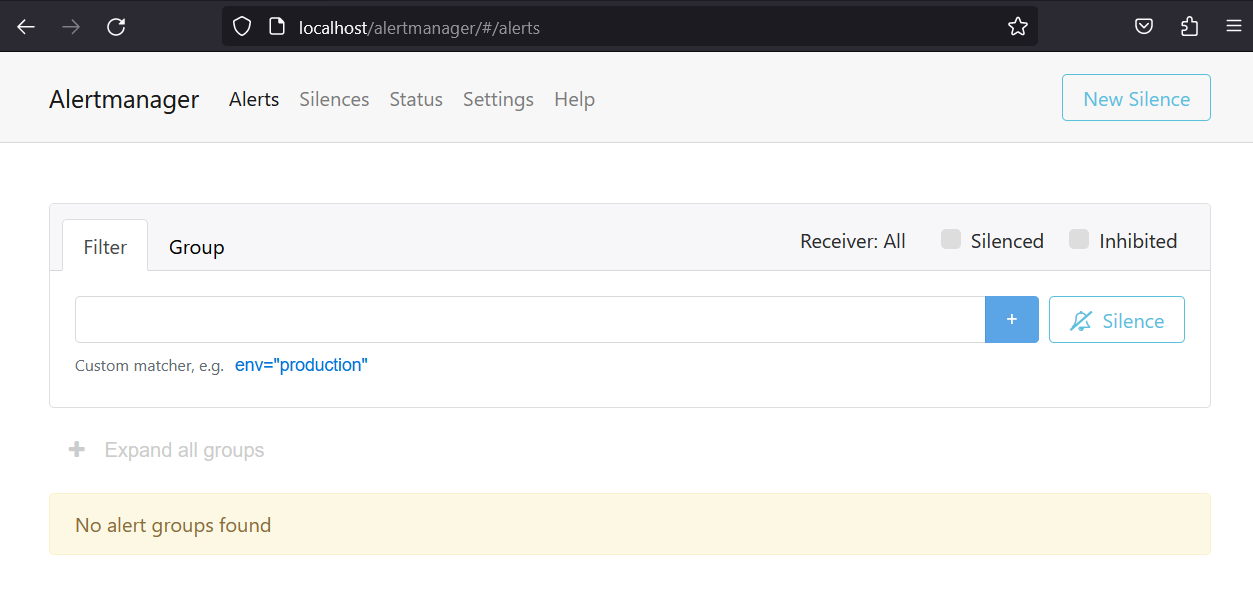
Task: Focus the custom matcher filter input
Action: click(x=530, y=319)
